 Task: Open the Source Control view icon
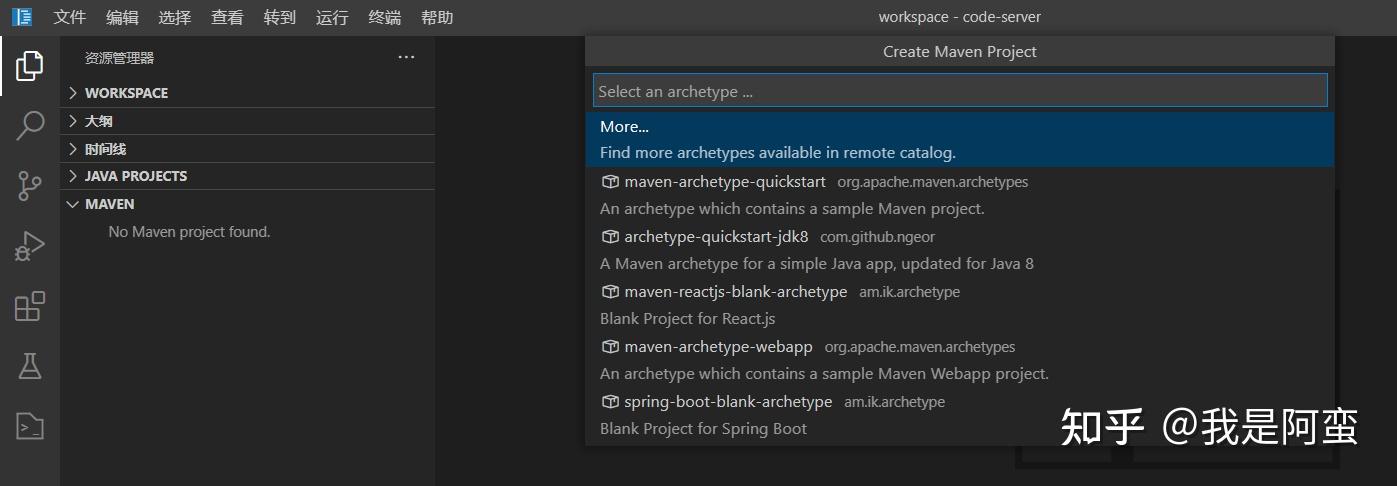pyautogui.click(x=30, y=186)
